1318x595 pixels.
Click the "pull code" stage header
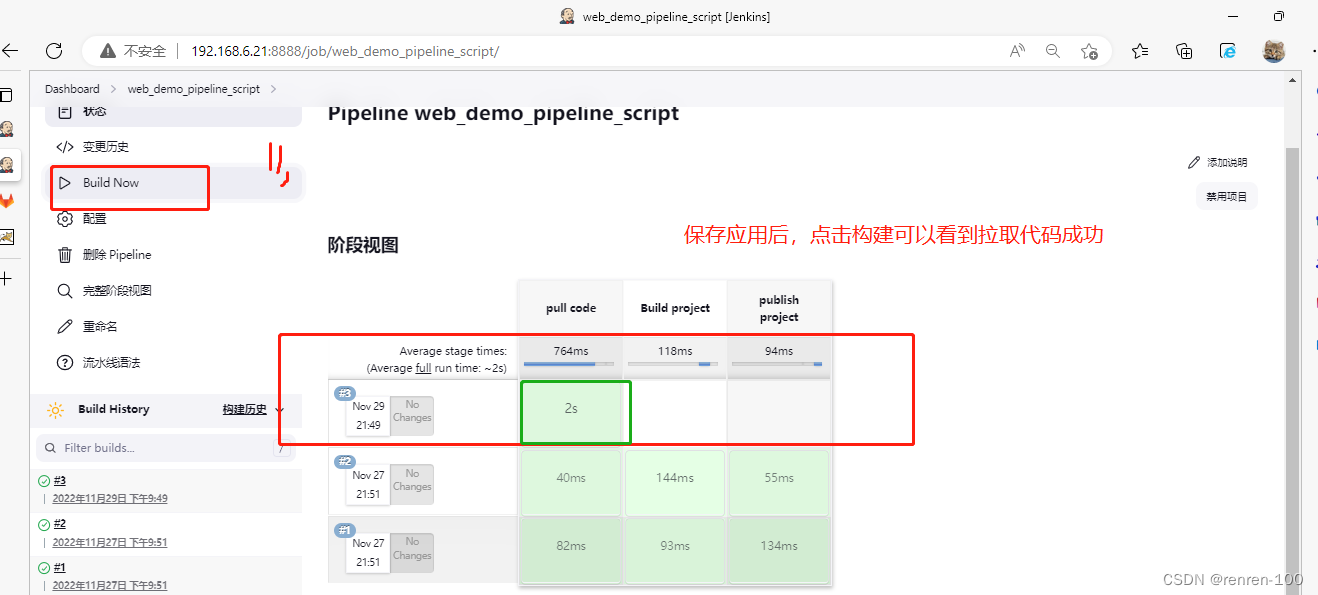571,308
